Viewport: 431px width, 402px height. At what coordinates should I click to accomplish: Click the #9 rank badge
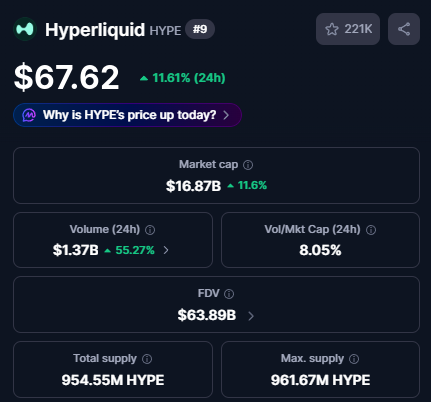pos(200,29)
